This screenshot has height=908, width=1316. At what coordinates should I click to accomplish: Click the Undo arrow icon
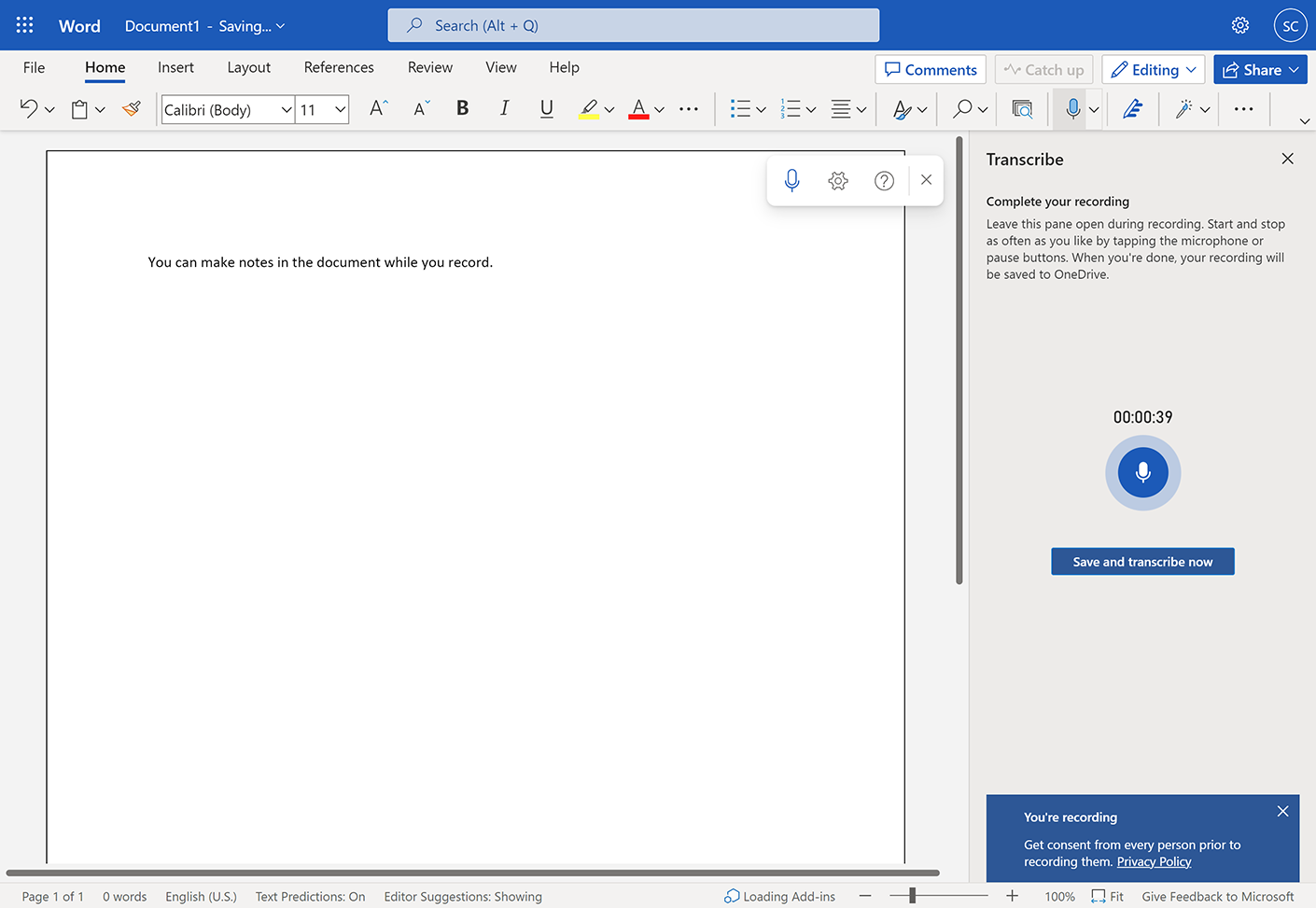click(29, 109)
